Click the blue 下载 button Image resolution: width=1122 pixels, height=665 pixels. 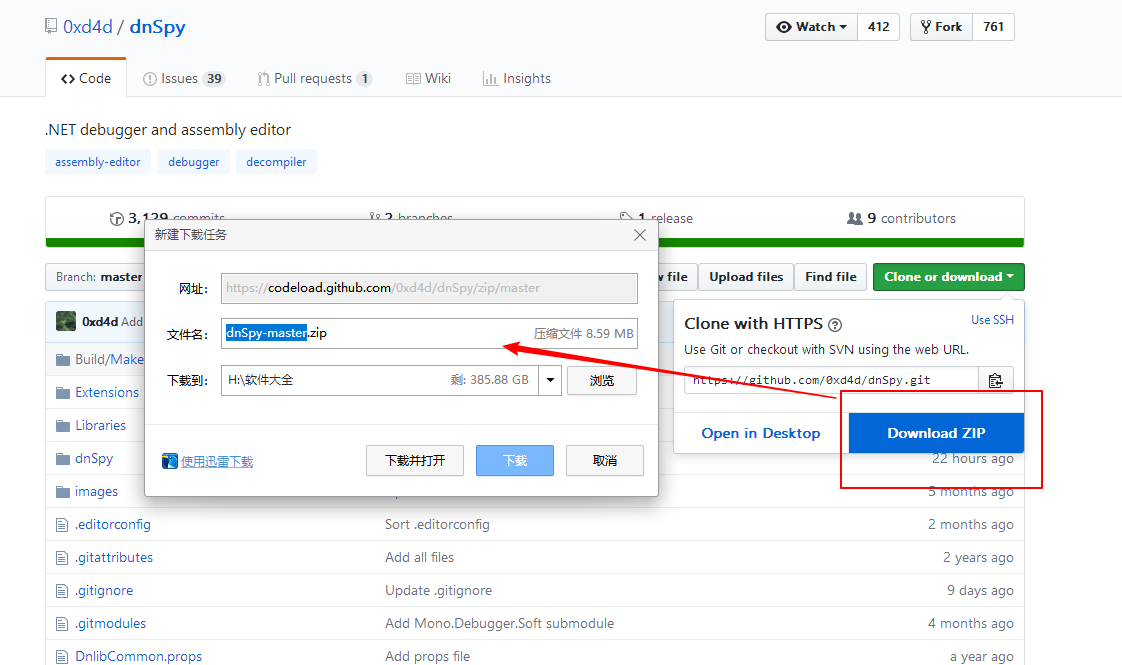click(514, 460)
